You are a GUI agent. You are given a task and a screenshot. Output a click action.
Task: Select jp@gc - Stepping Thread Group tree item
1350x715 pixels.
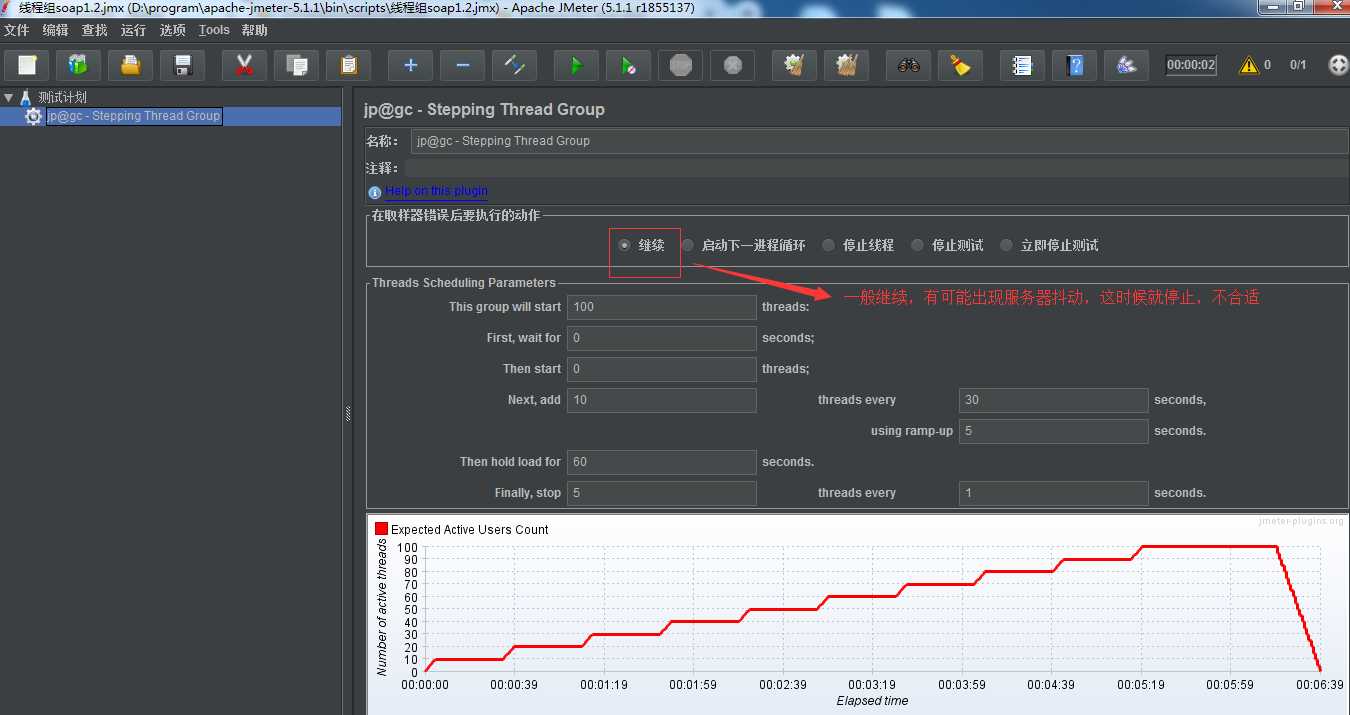click(x=133, y=116)
